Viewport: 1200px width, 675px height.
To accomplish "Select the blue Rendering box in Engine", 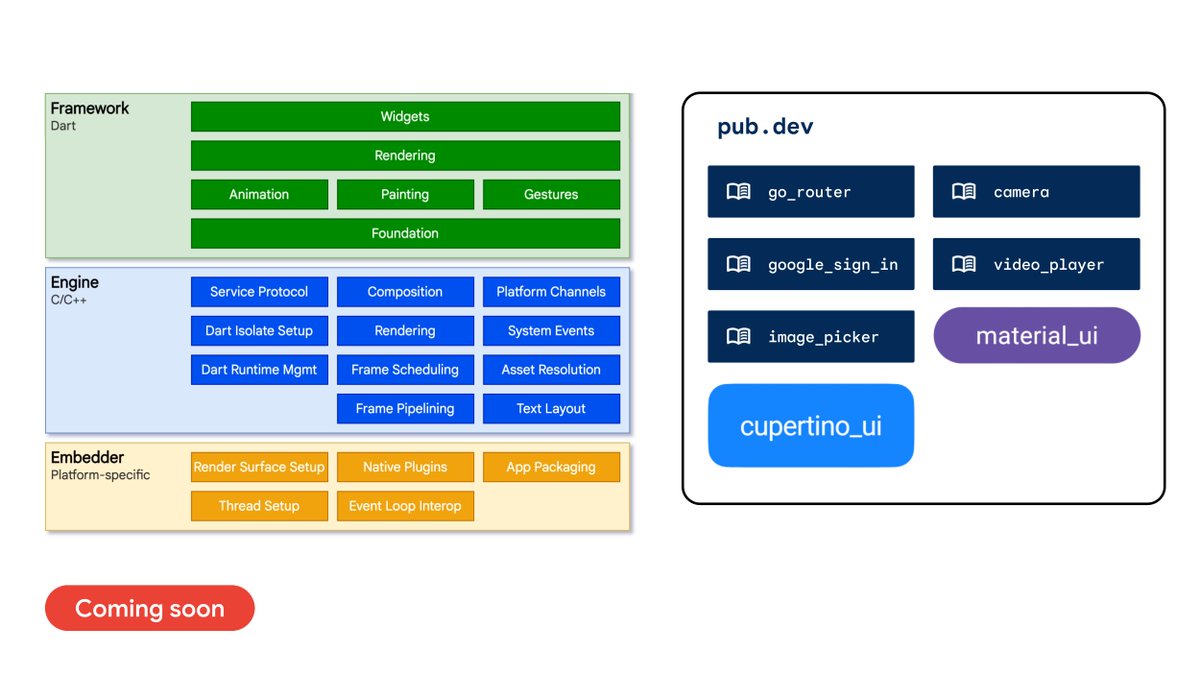I will tap(405, 331).
